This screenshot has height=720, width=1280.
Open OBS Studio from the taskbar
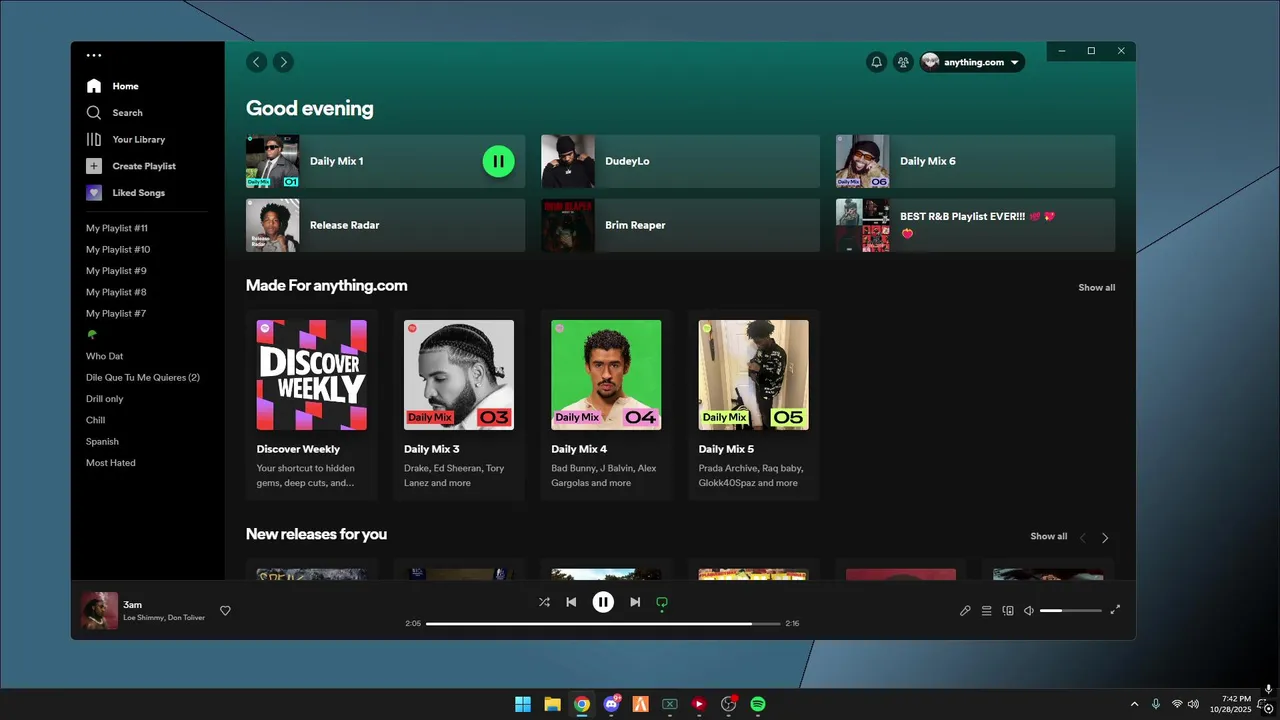[x=728, y=704]
